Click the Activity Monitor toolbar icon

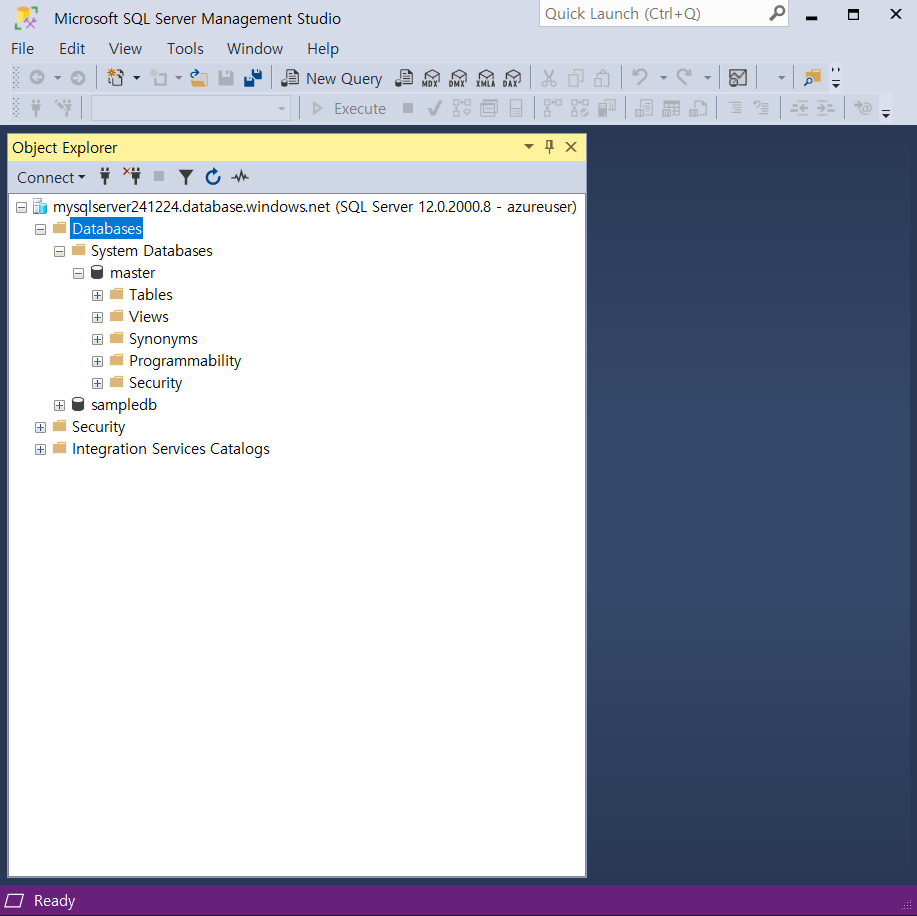[737, 78]
